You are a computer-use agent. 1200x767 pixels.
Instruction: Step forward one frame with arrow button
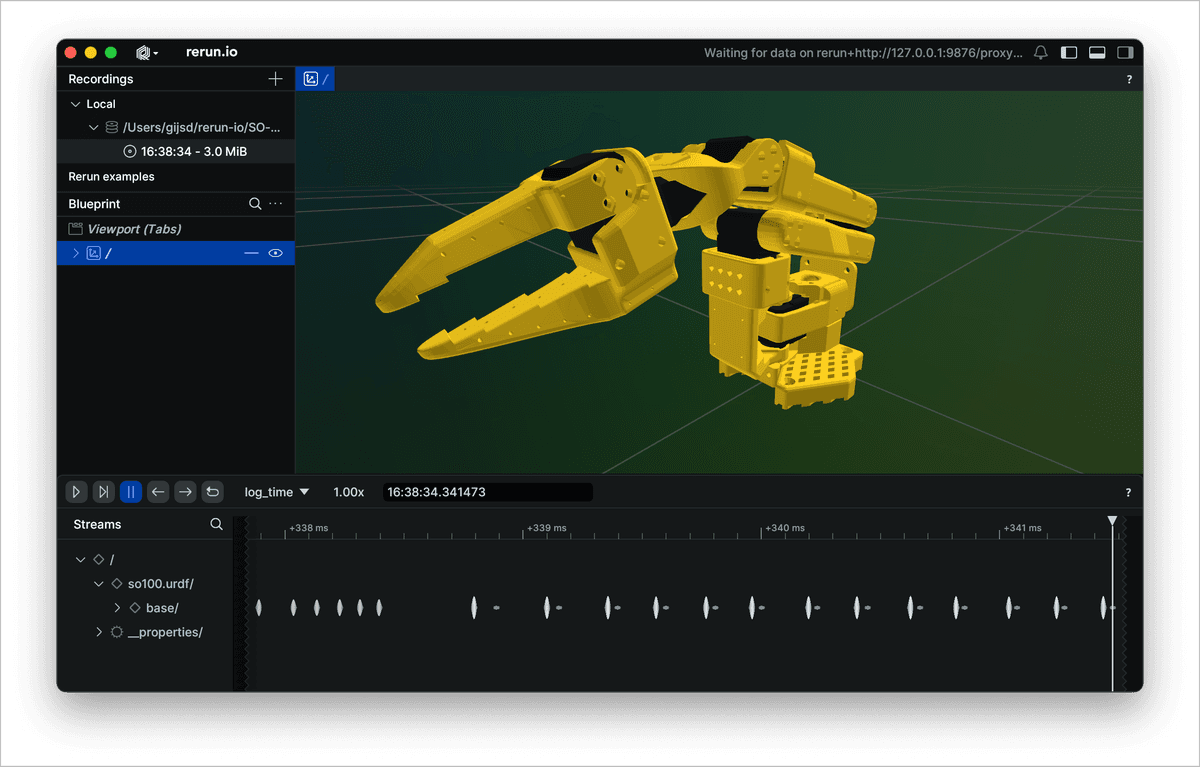coord(185,491)
